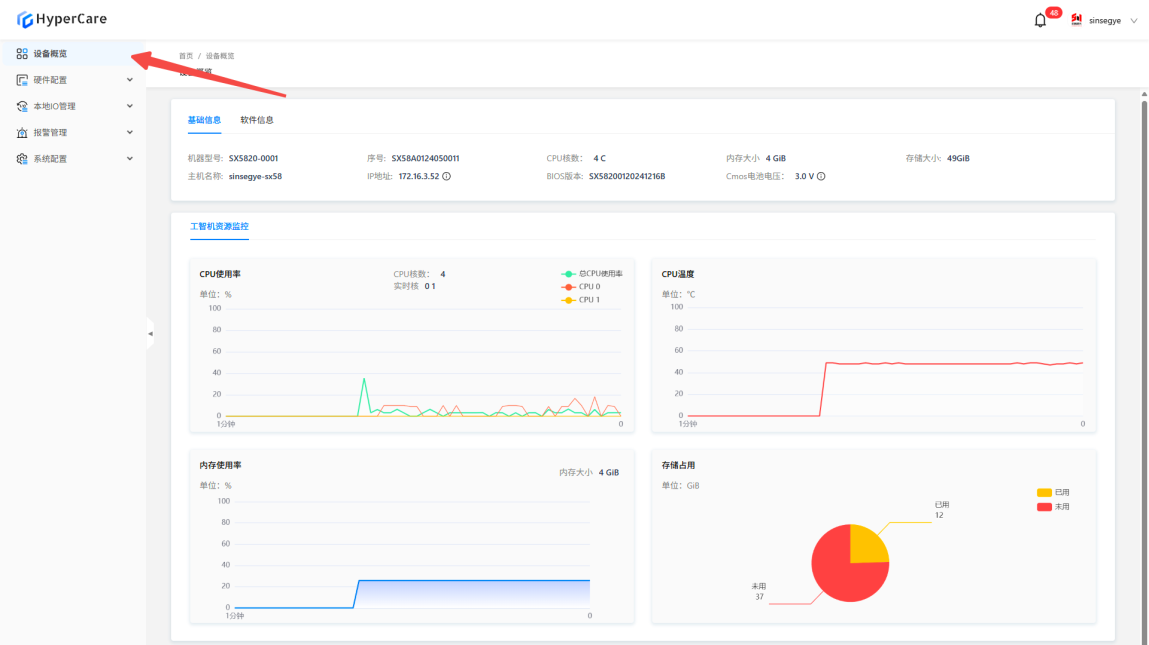Viewport: 1149px width, 645px height.
Task: Collapse the sidebar with the handle arrow
Action: tap(150, 334)
